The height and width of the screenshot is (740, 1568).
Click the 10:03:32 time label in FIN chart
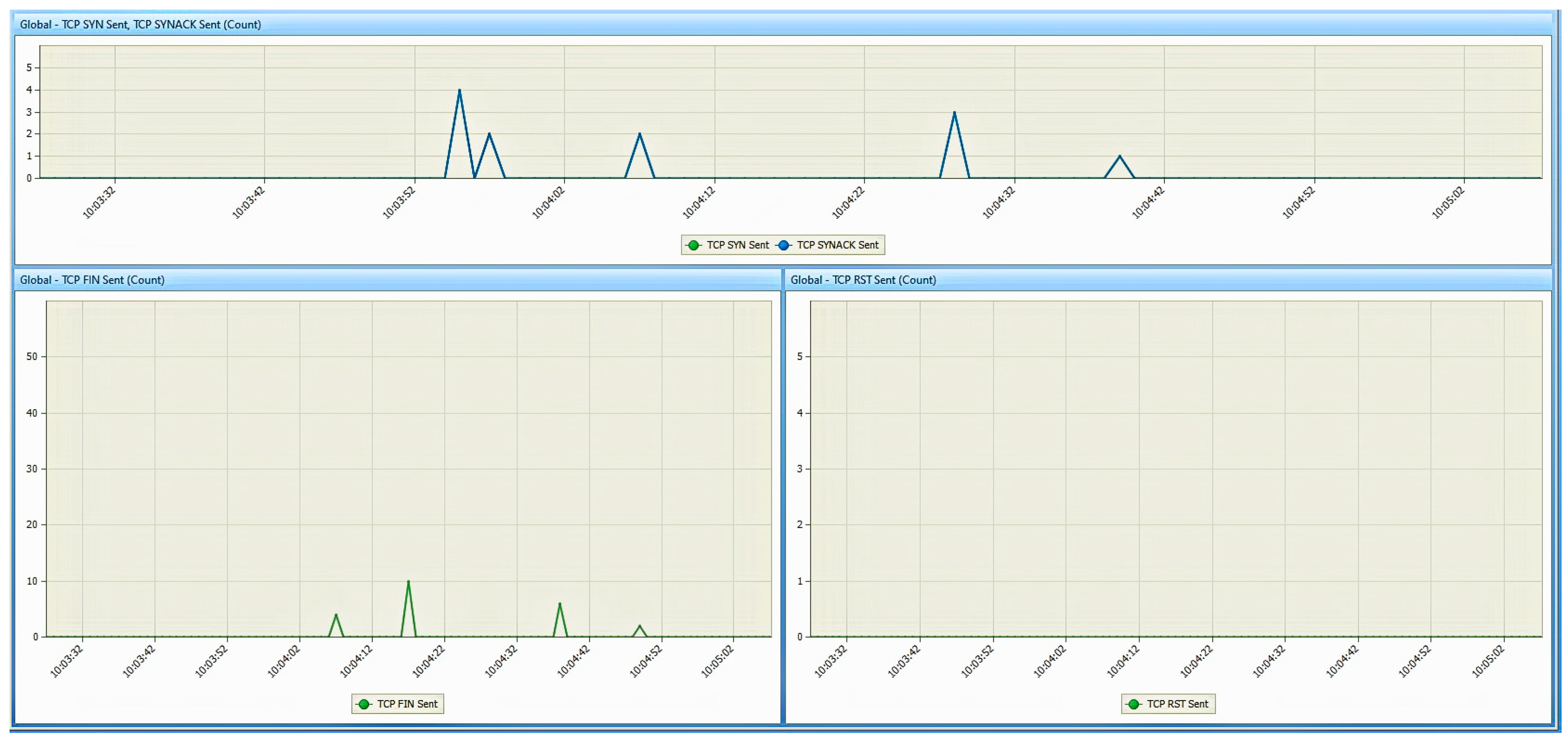coord(67,661)
